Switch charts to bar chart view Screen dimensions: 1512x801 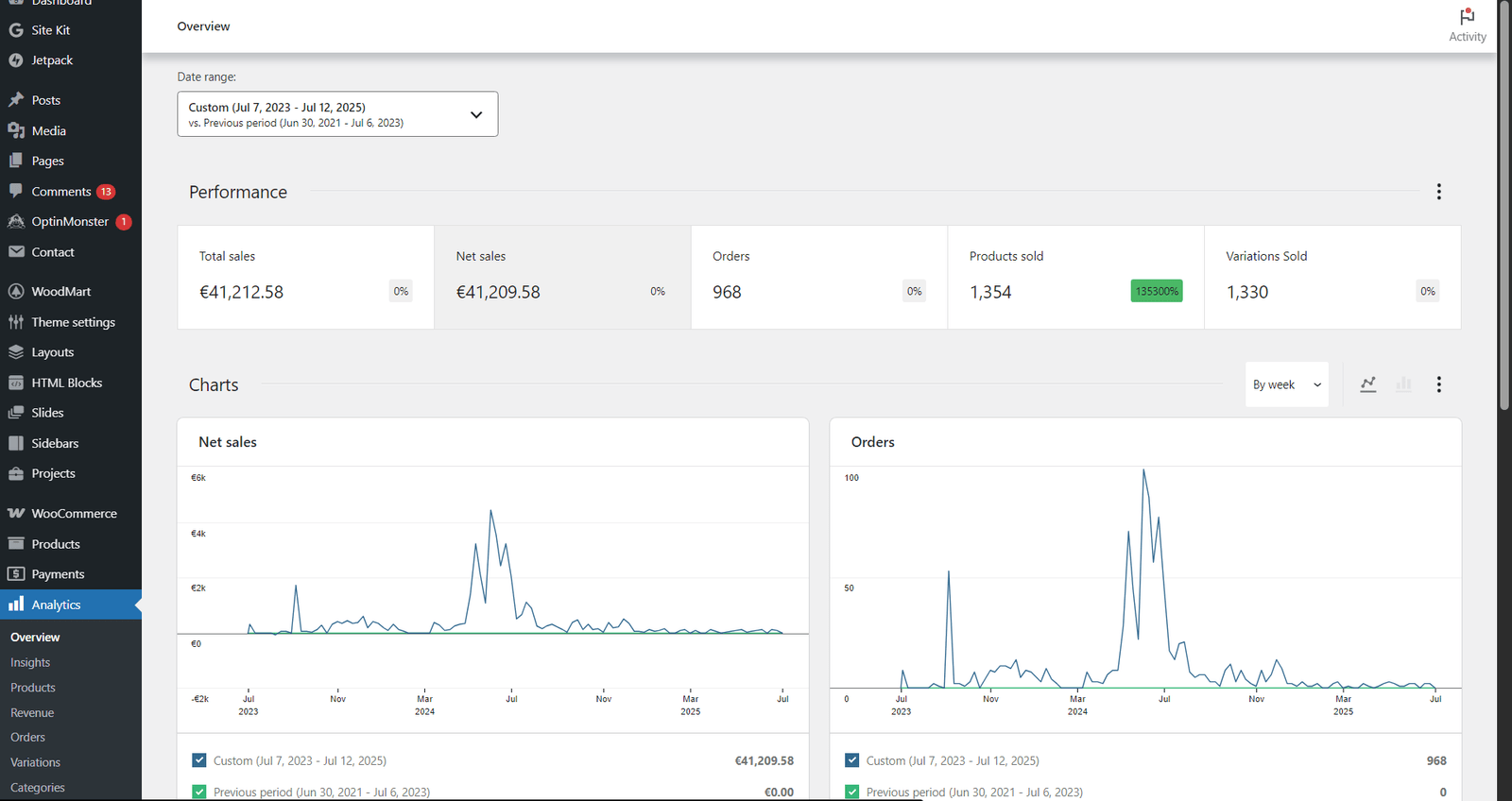pos(1403,384)
